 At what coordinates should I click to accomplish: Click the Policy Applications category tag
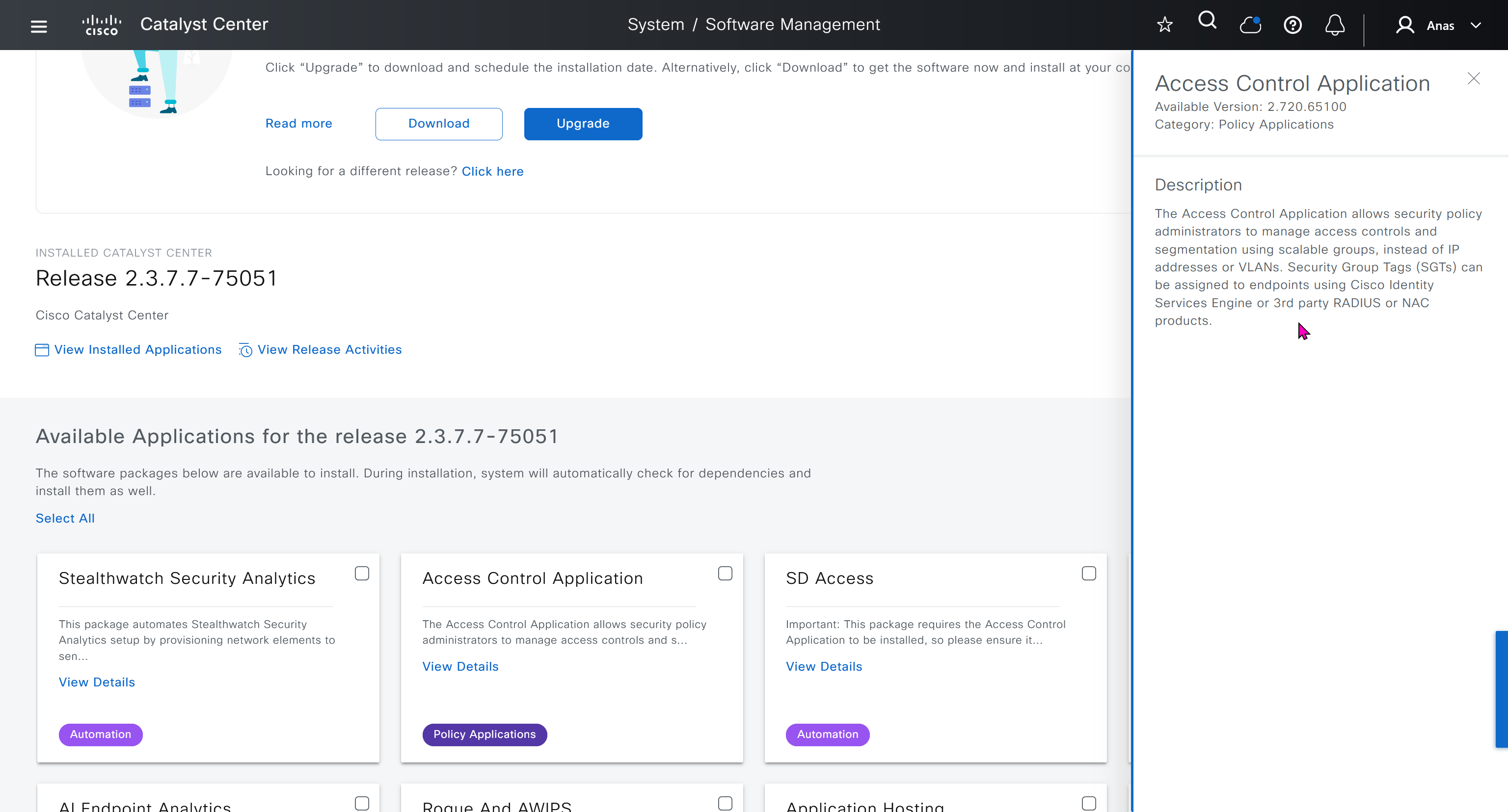point(484,734)
